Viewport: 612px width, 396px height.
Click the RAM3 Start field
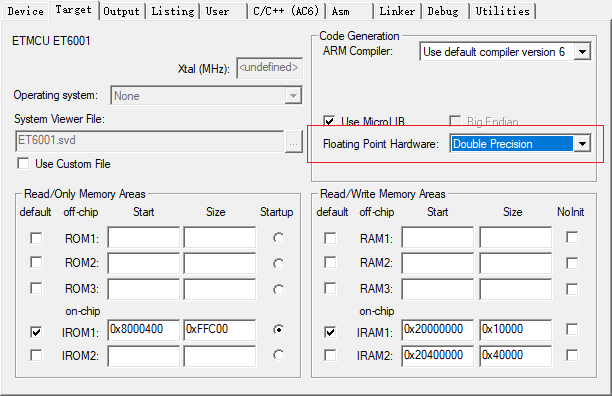pos(438,289)
